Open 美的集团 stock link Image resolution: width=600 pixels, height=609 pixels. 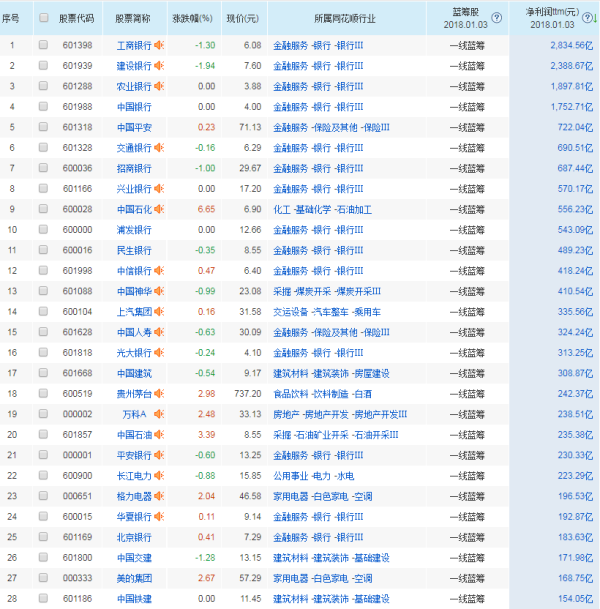(x=134, y=578)
